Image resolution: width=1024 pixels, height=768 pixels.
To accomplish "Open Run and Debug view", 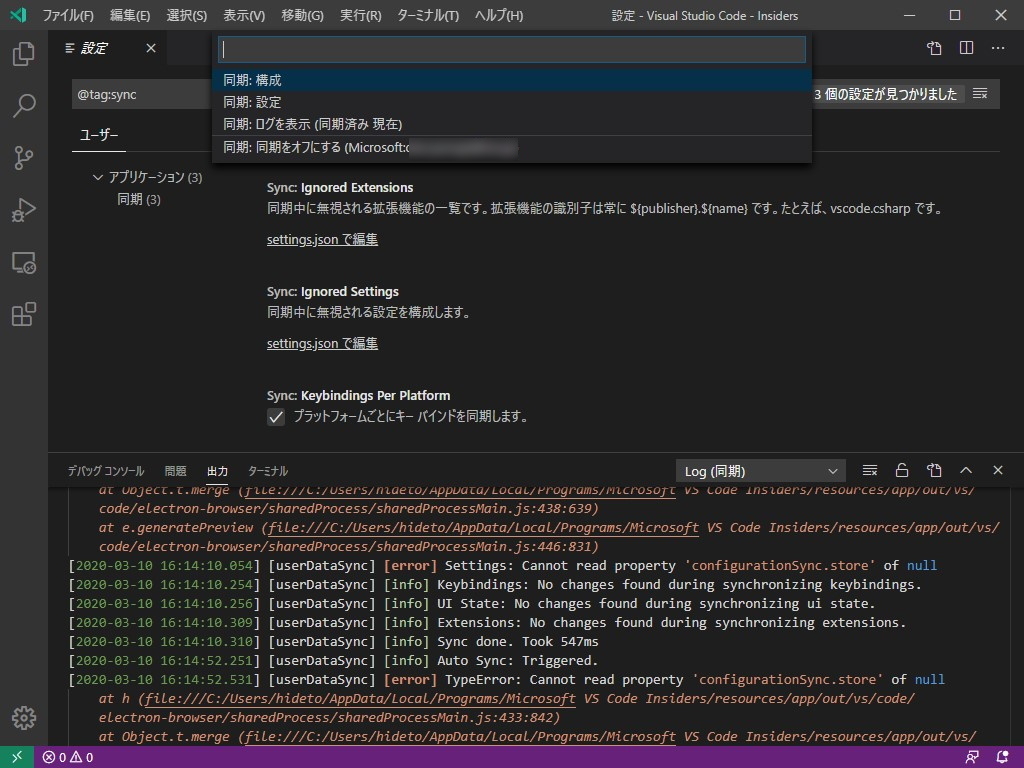I will tap(24, 210).
